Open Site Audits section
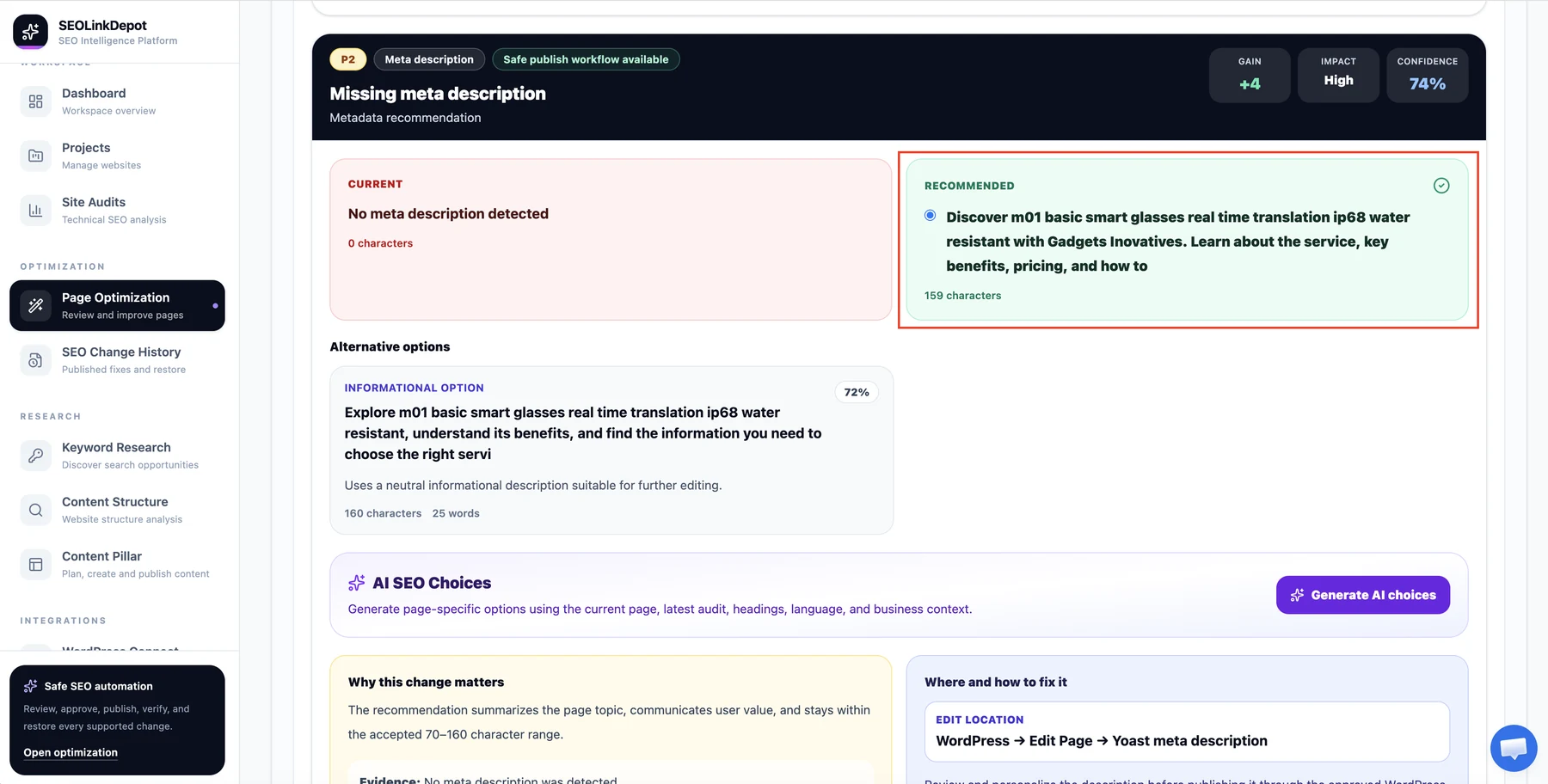 click(117, 210)
